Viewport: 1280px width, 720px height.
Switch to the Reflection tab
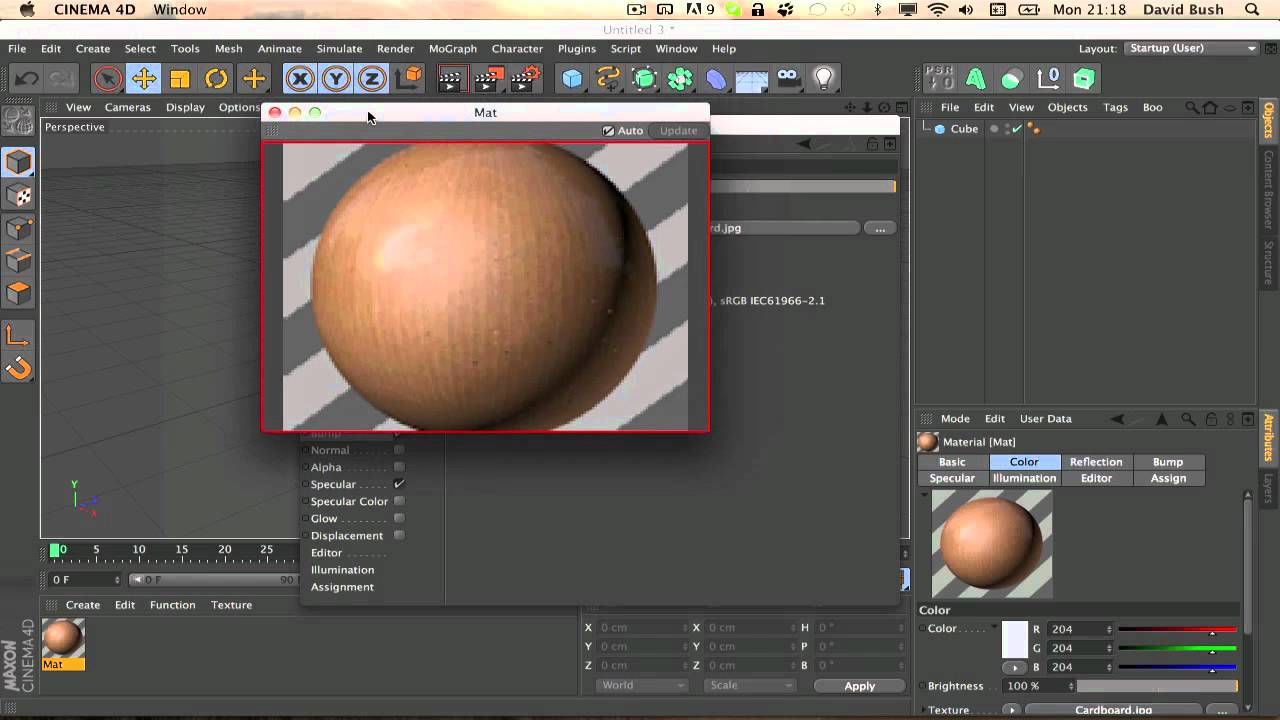click(1096, 462)
